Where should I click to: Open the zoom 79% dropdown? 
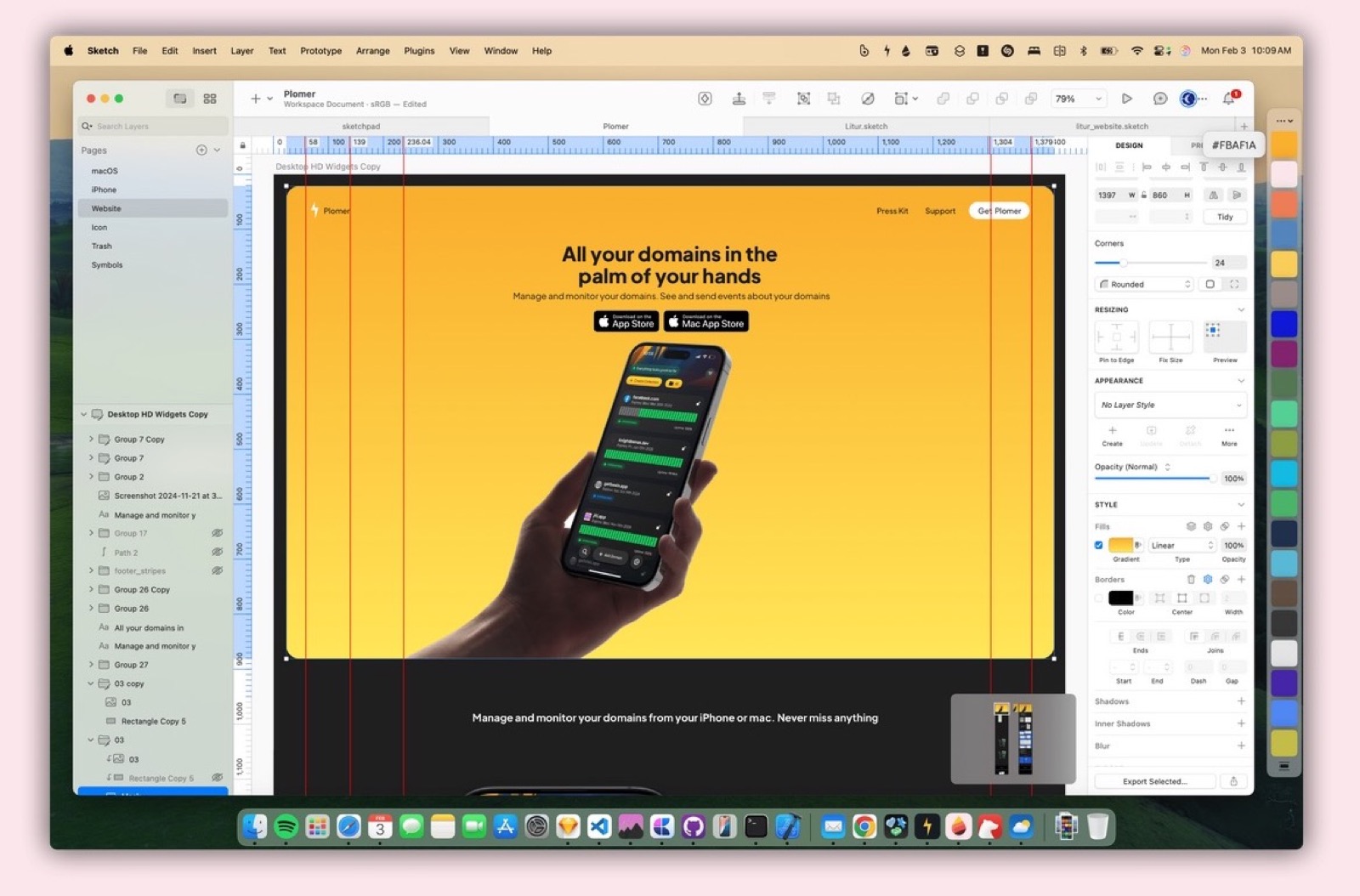click(x=1079, y=99)
